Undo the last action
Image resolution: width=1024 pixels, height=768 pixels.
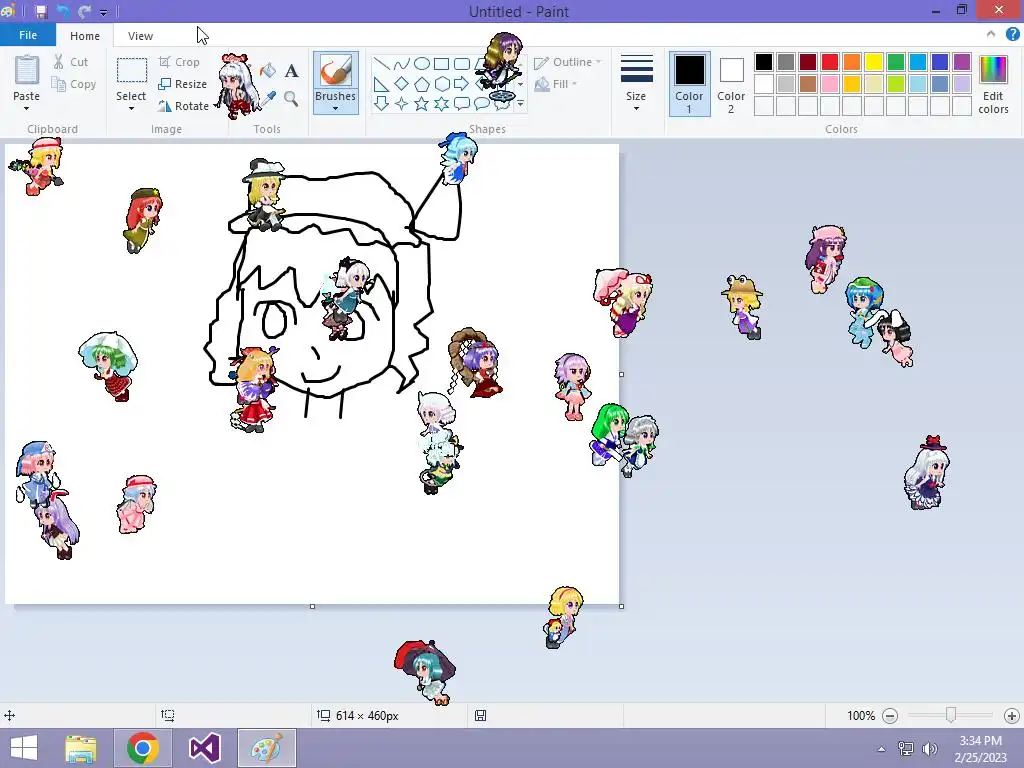tap(63, 11)
